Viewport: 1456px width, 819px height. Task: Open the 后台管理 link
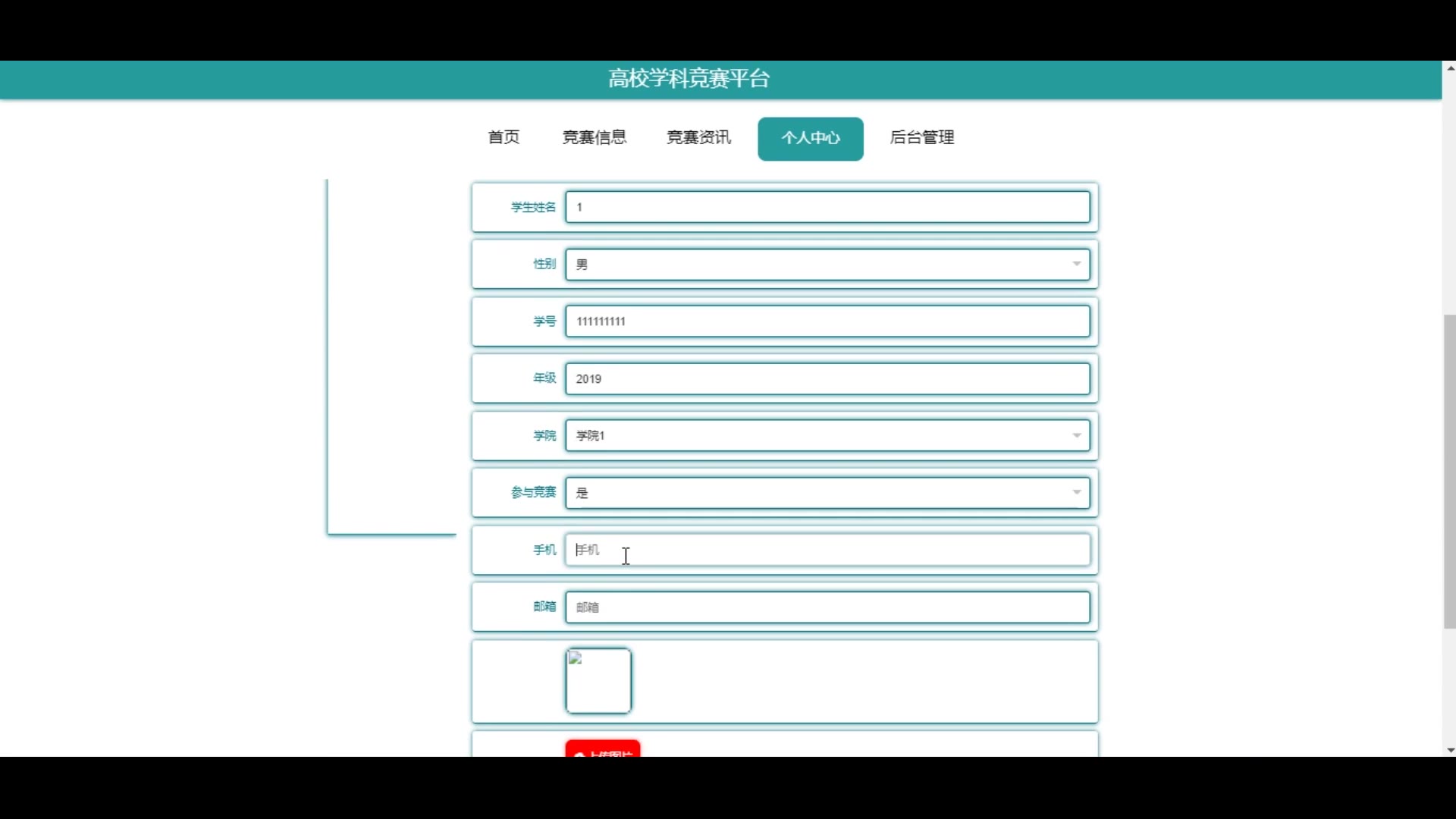click(x=921, y=137)
